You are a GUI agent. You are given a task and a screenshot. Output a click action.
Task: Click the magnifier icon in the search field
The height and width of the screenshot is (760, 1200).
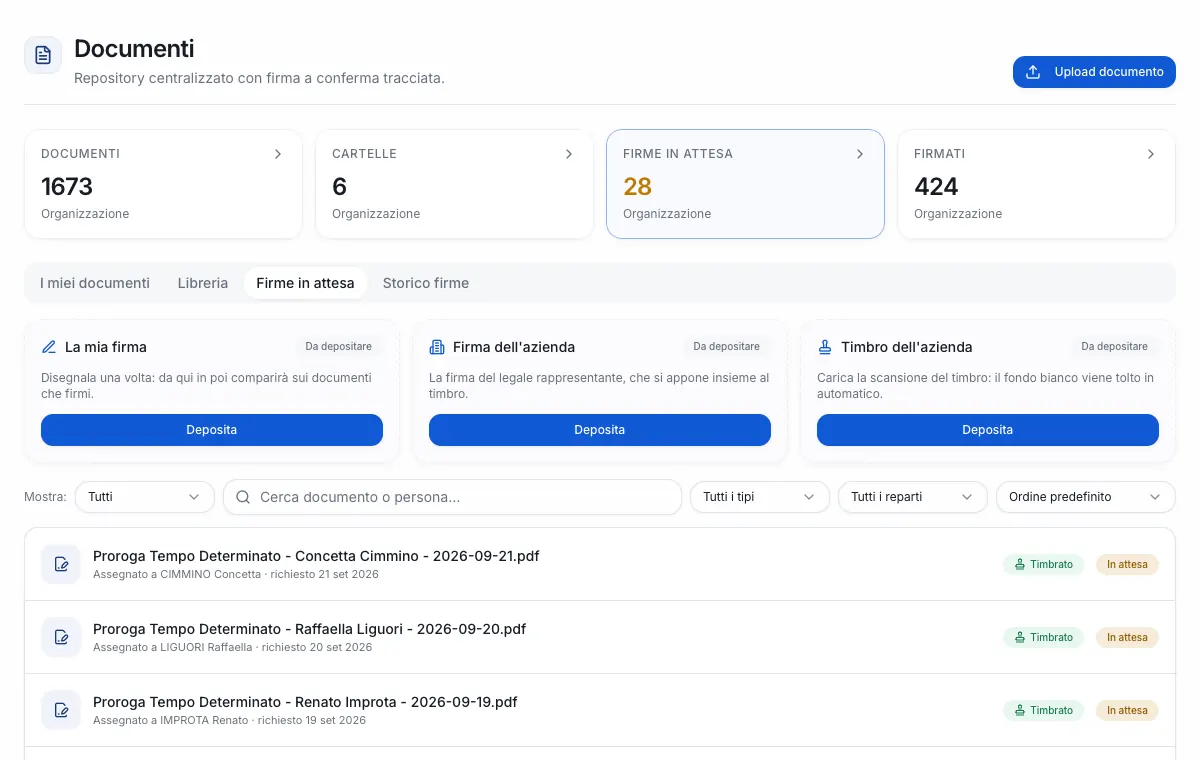[243, 497]
